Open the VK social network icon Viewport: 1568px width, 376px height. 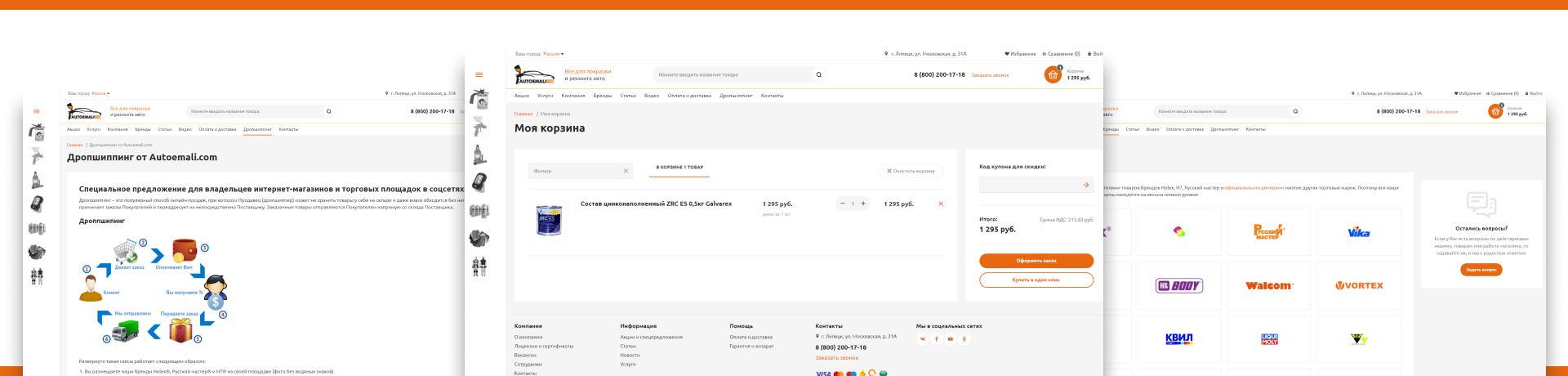point(923,338)
